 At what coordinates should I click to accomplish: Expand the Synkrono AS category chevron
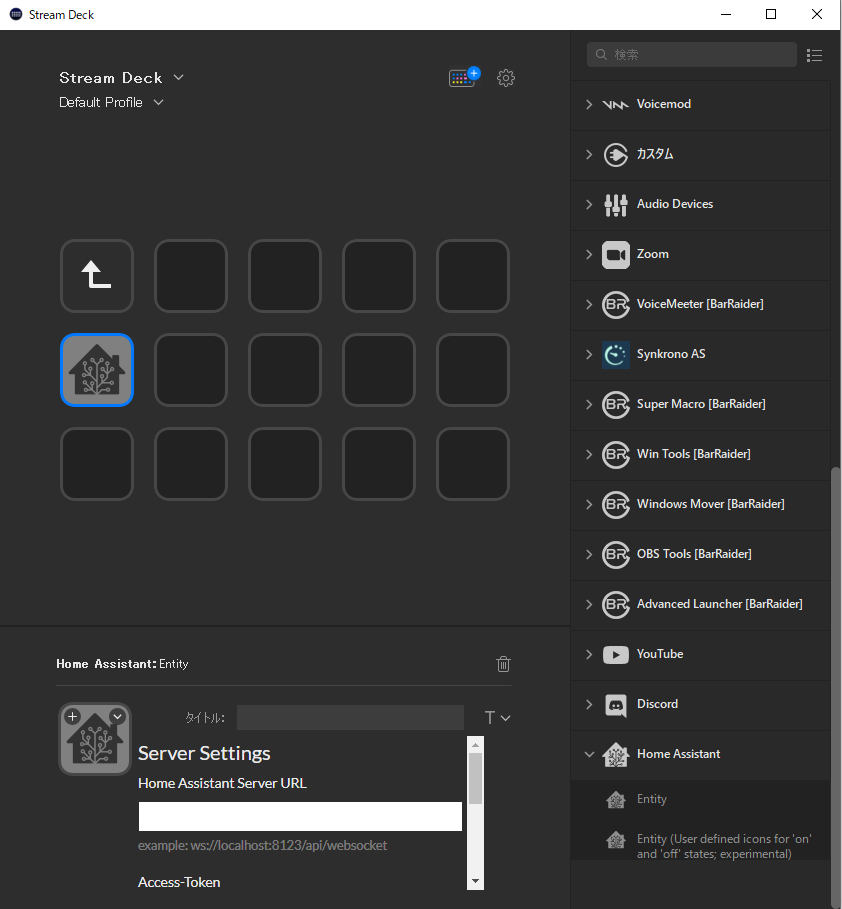coord(589,354)
